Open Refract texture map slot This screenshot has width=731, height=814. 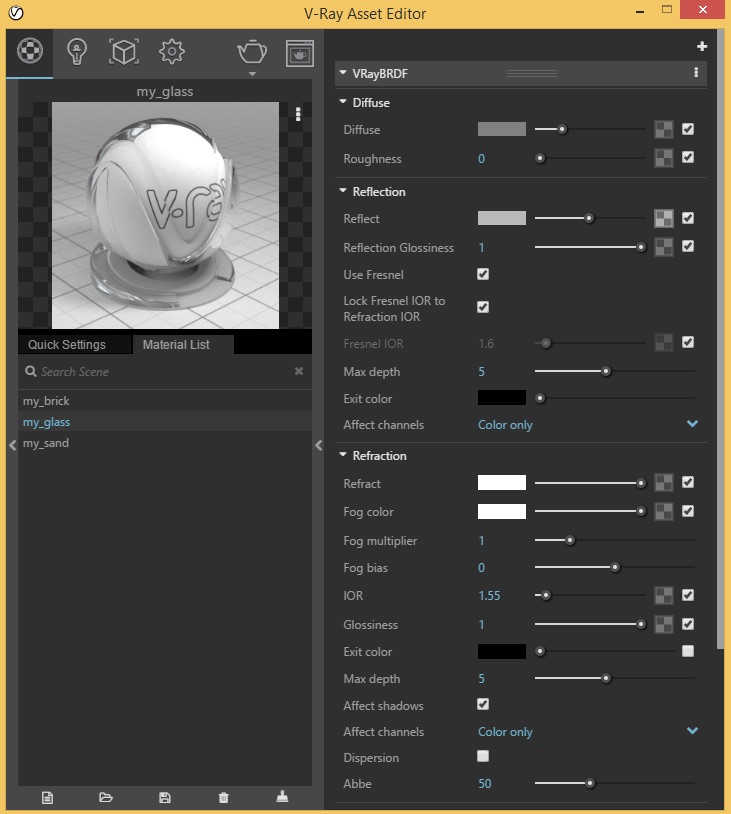point(664,483)
